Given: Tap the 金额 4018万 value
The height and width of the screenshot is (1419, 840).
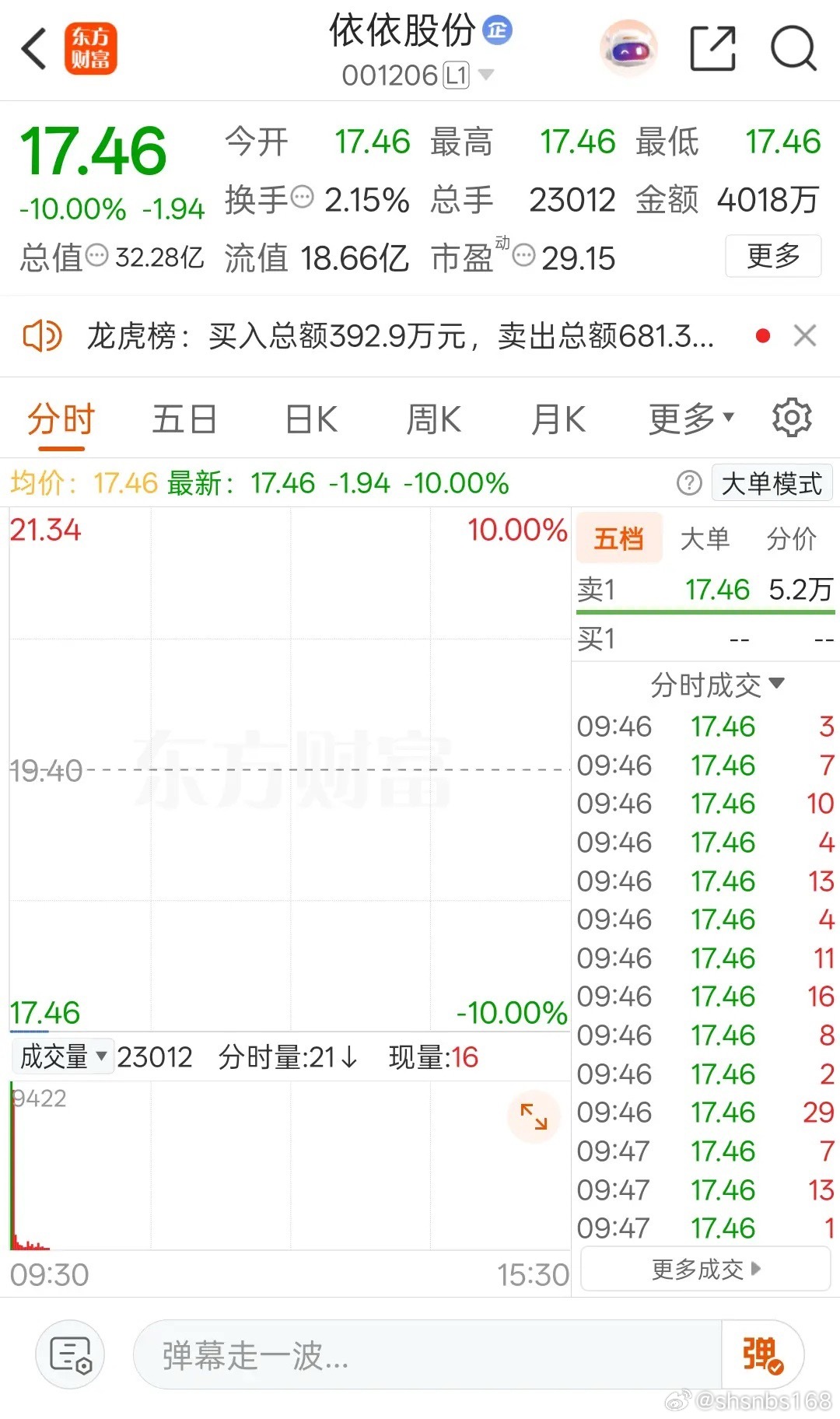Looking at the screenshot, I should pyautogui.click(x=768, y=200).
